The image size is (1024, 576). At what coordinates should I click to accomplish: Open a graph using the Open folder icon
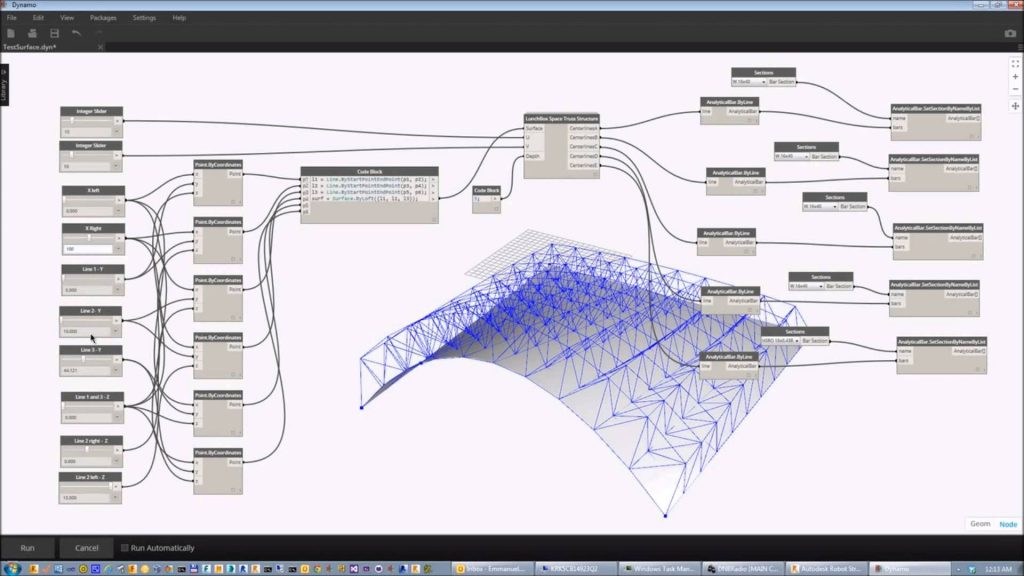point(31,32)
